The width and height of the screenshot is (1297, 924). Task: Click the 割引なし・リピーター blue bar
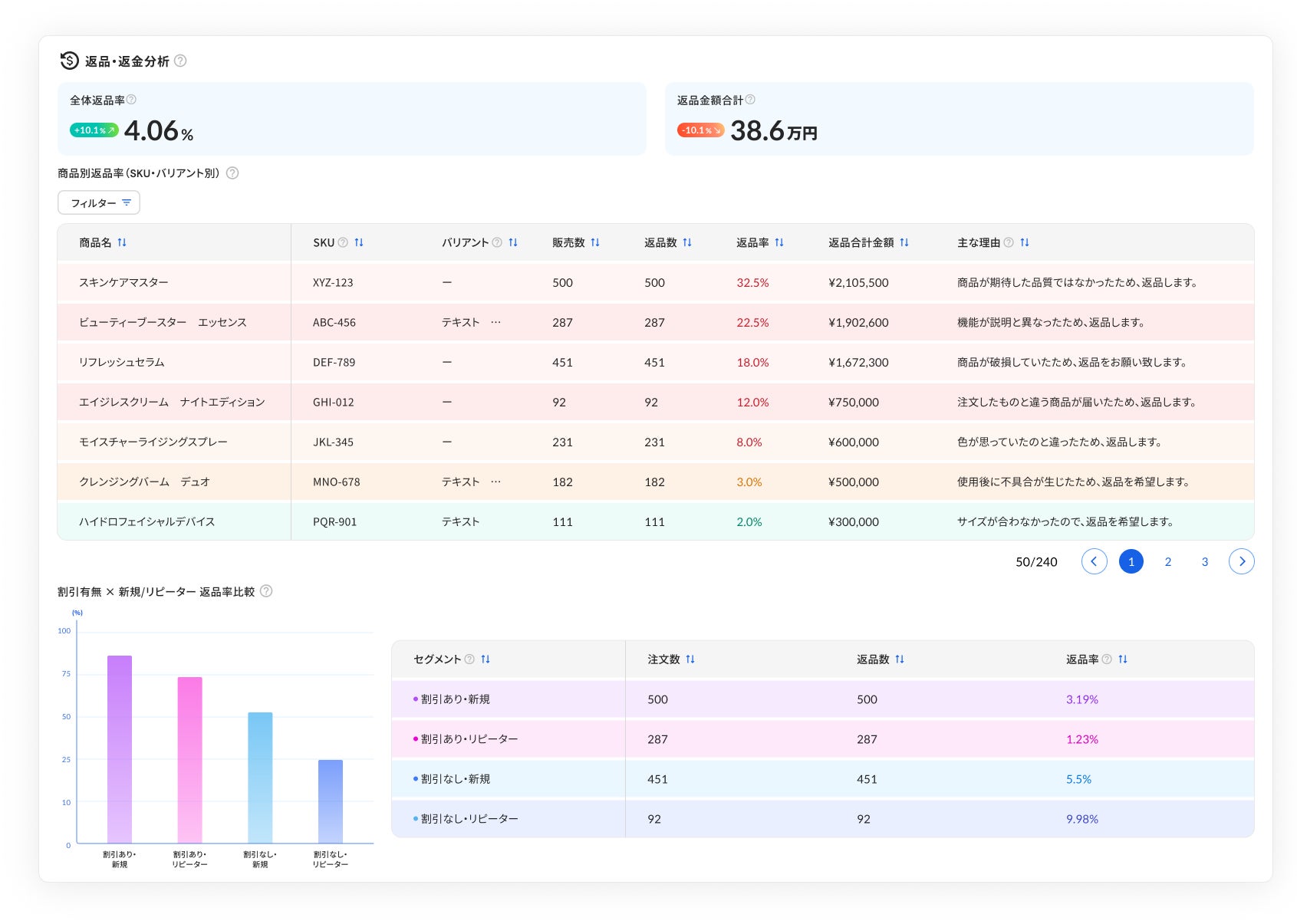(331, 801)
